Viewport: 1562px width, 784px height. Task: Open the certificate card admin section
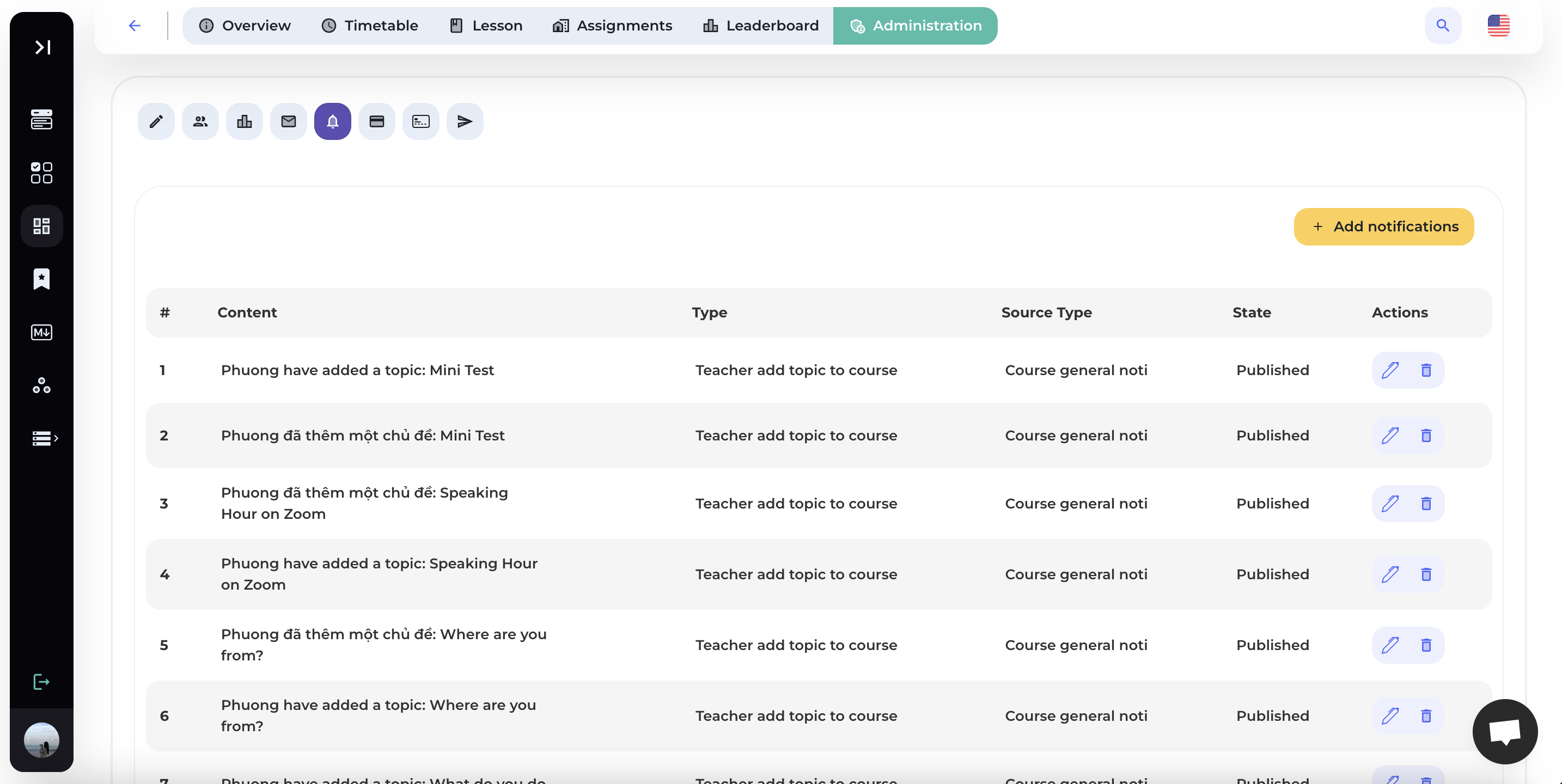(x=421, y=121)
